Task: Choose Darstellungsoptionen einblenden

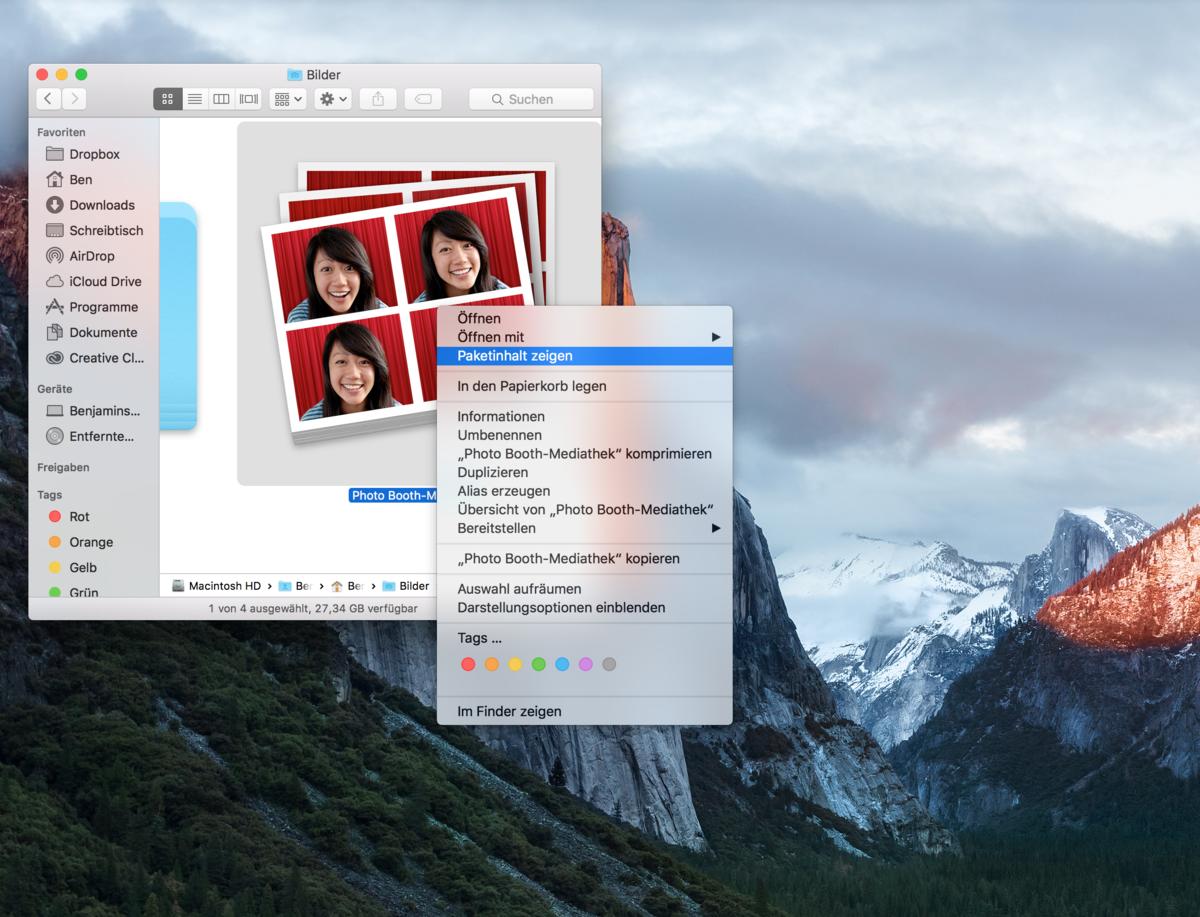Action: (585, 607)
